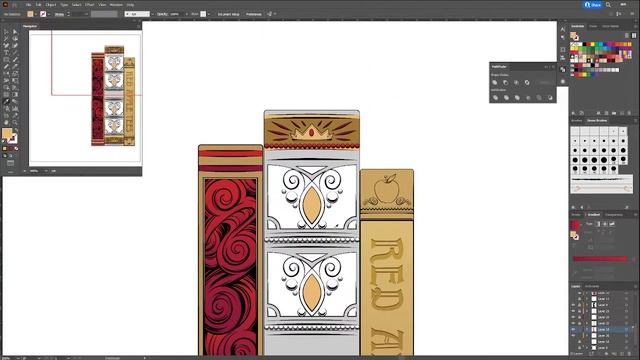Click the red gradient slider bar
The width and height of the screenshot is (640, 360).
(x=600, y=259)
